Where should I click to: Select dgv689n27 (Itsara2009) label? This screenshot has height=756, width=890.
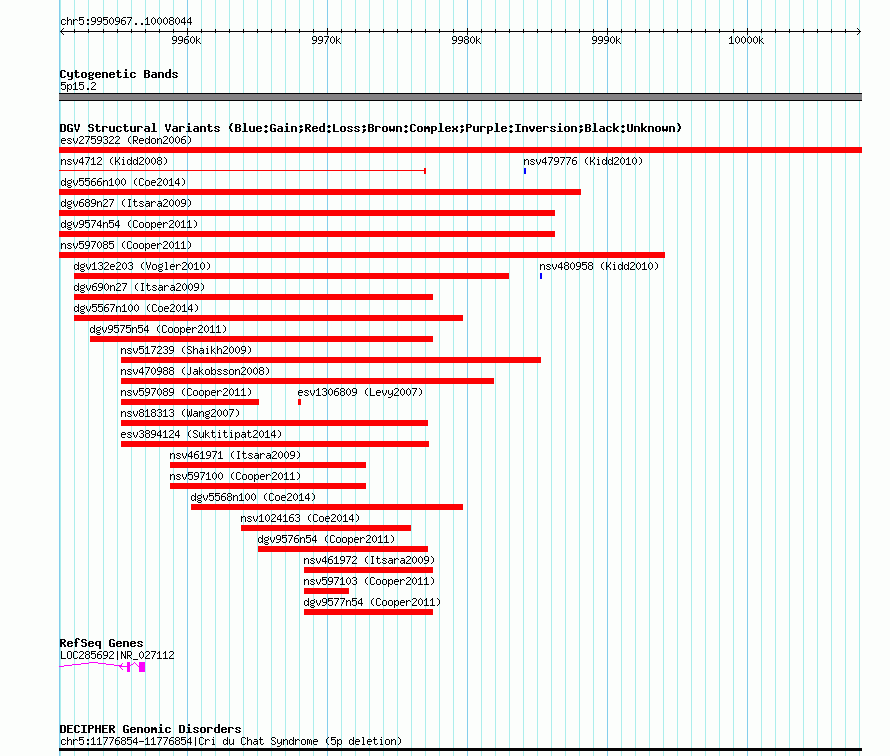126,203
